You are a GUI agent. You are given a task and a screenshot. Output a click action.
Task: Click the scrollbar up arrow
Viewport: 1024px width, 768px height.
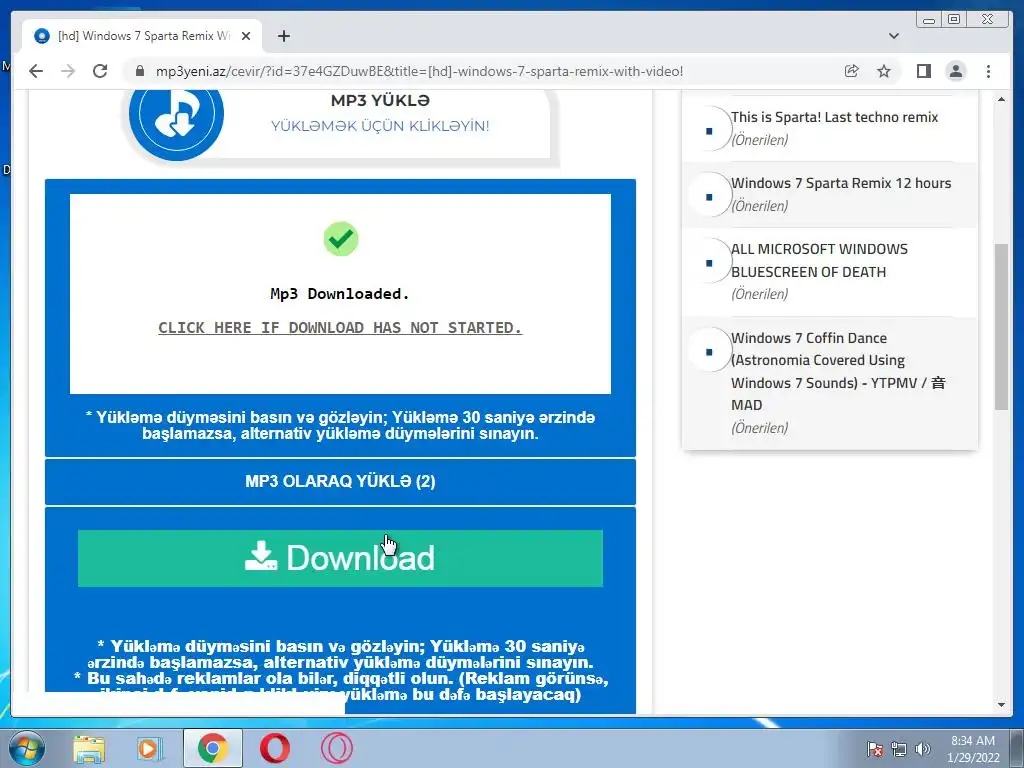tap(1001, 99)
